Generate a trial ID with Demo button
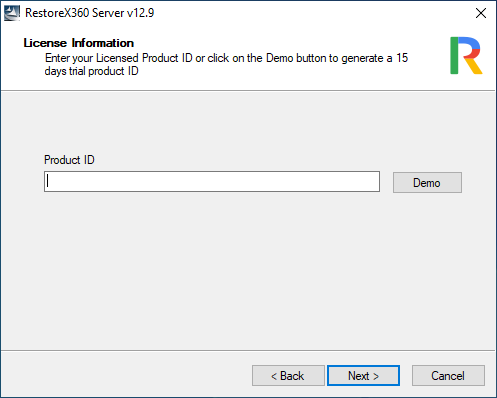Viewport: 497px width, 398px height. point(427,182)
